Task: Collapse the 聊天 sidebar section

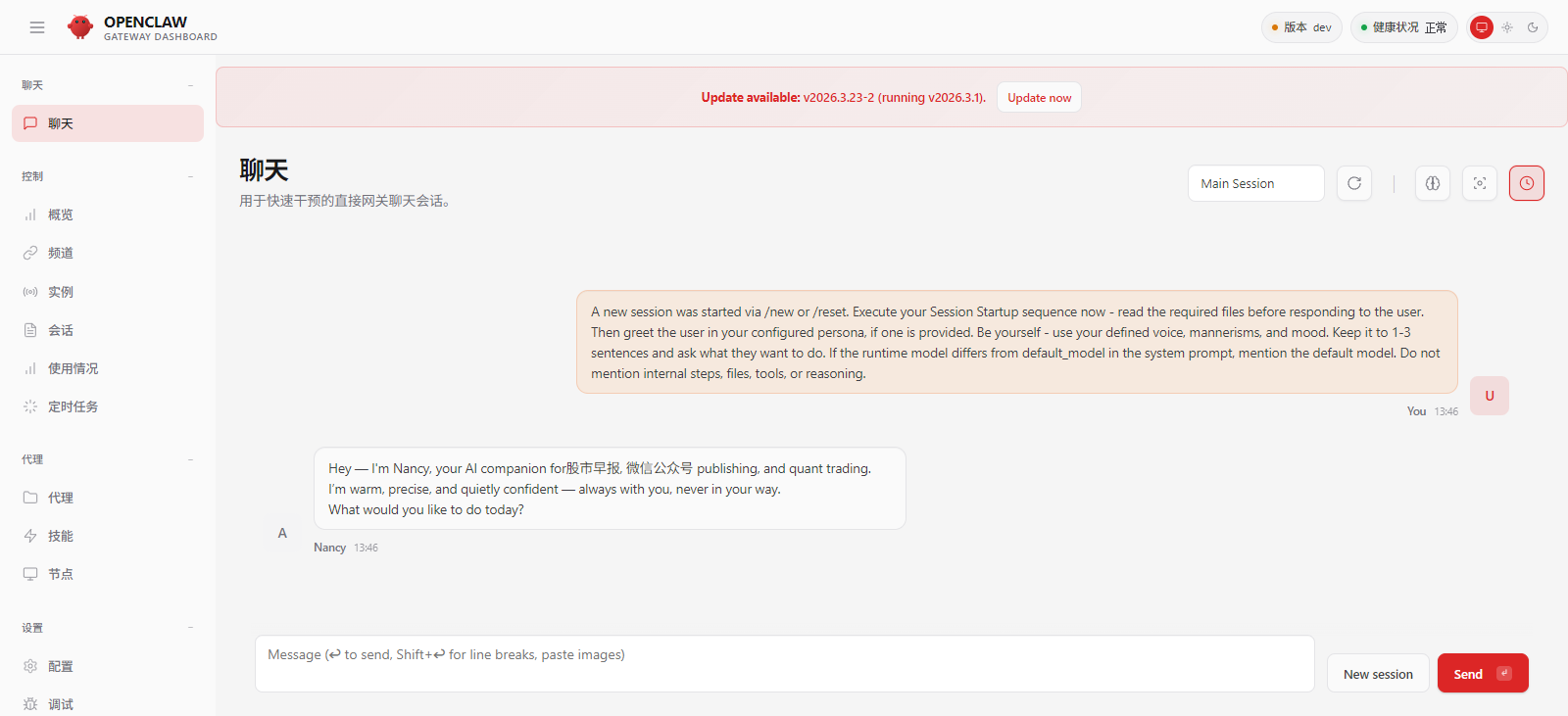Action: point(108,85)
